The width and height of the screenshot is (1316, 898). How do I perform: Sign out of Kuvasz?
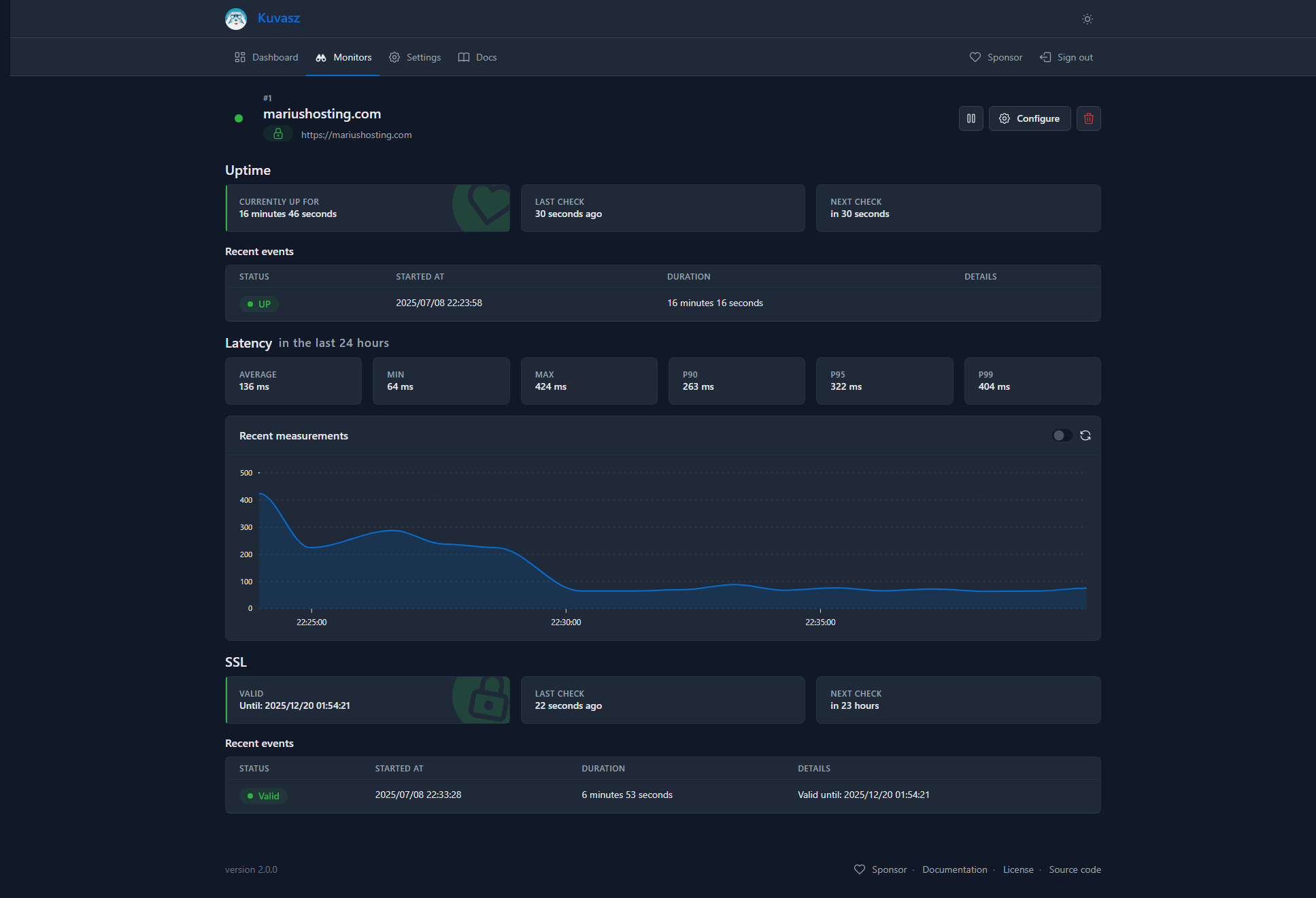tap(1066, 57)
